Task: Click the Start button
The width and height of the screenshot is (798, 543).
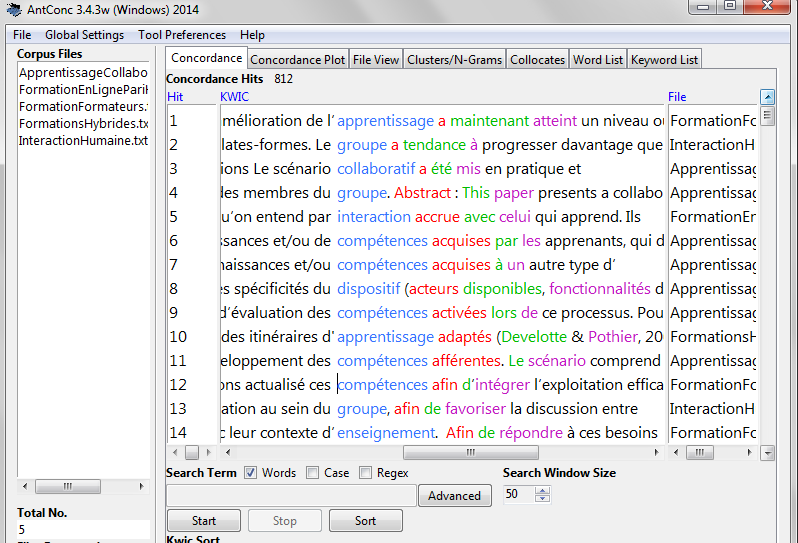Action: 204,521
